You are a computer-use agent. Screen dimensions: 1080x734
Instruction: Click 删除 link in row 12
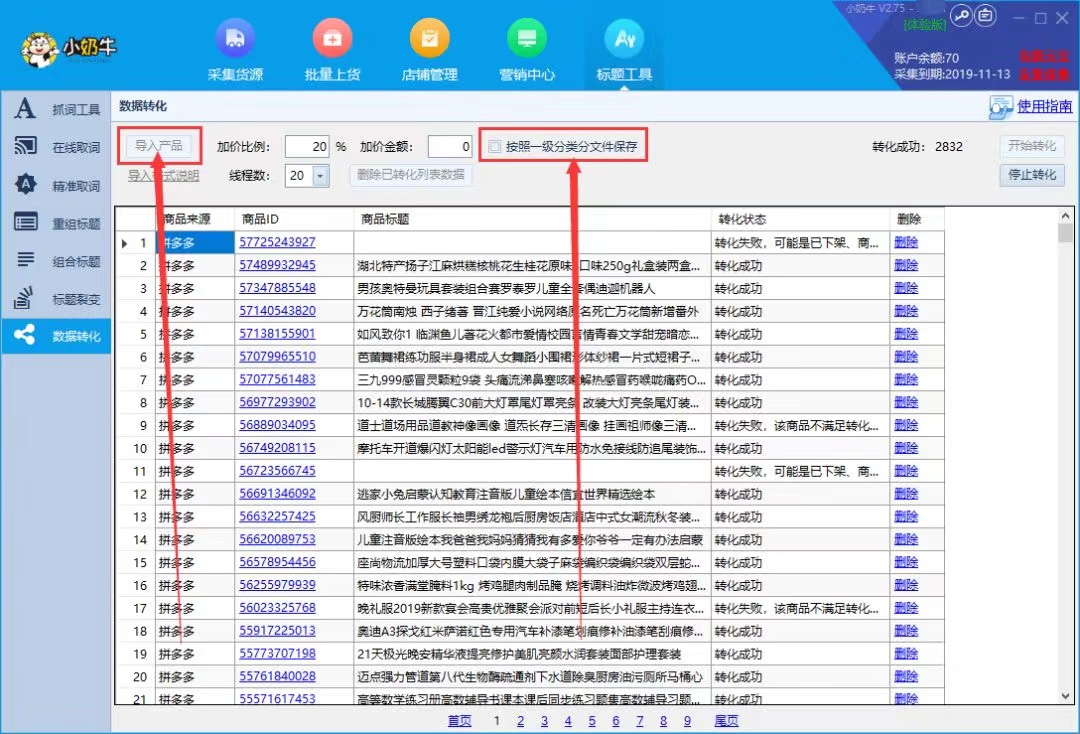pos(906,494)
